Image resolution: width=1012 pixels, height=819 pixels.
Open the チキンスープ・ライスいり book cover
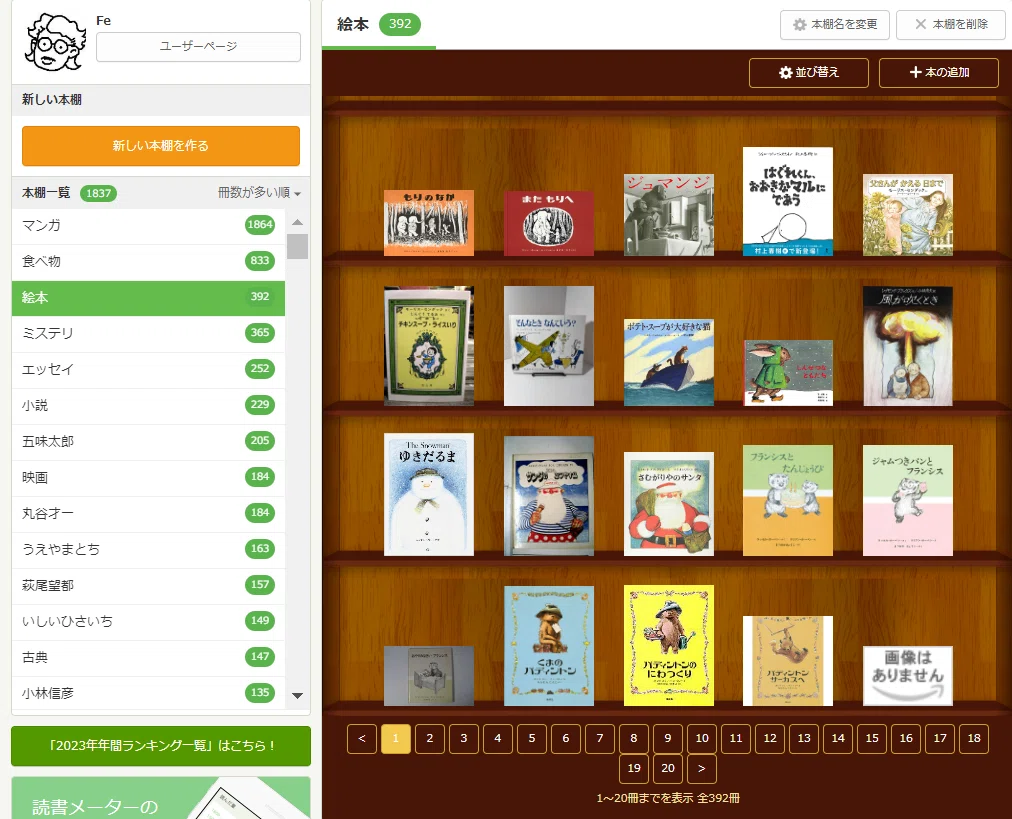(x=429, y=346)
